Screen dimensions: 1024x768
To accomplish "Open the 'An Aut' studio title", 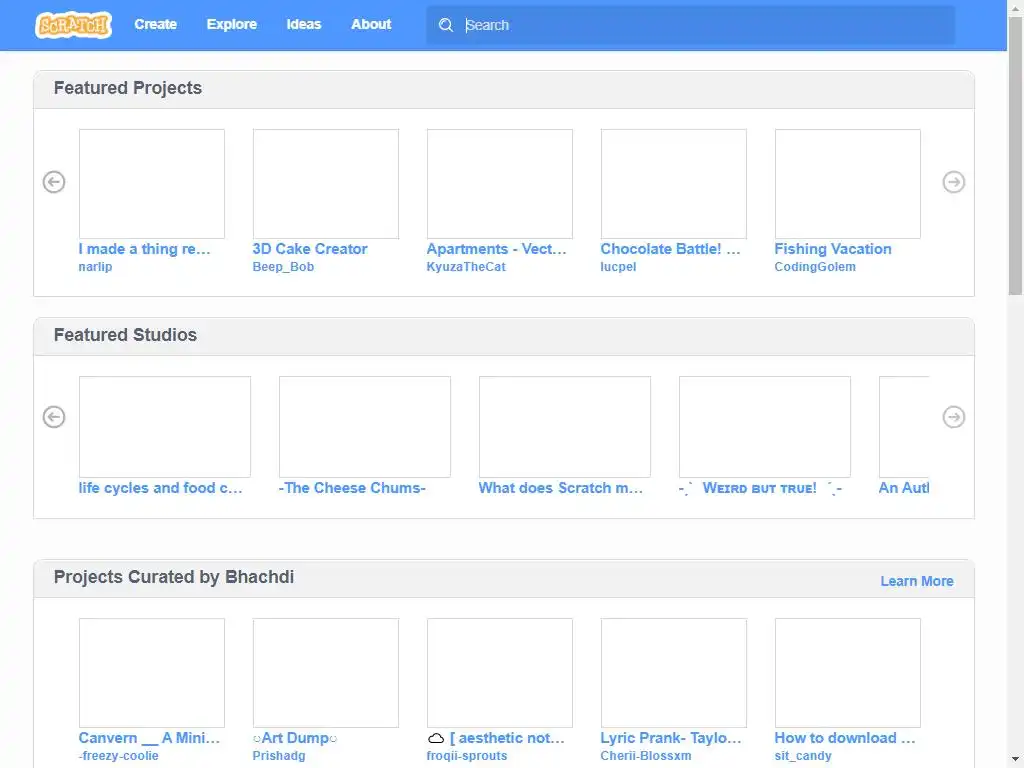I will 904,488.
